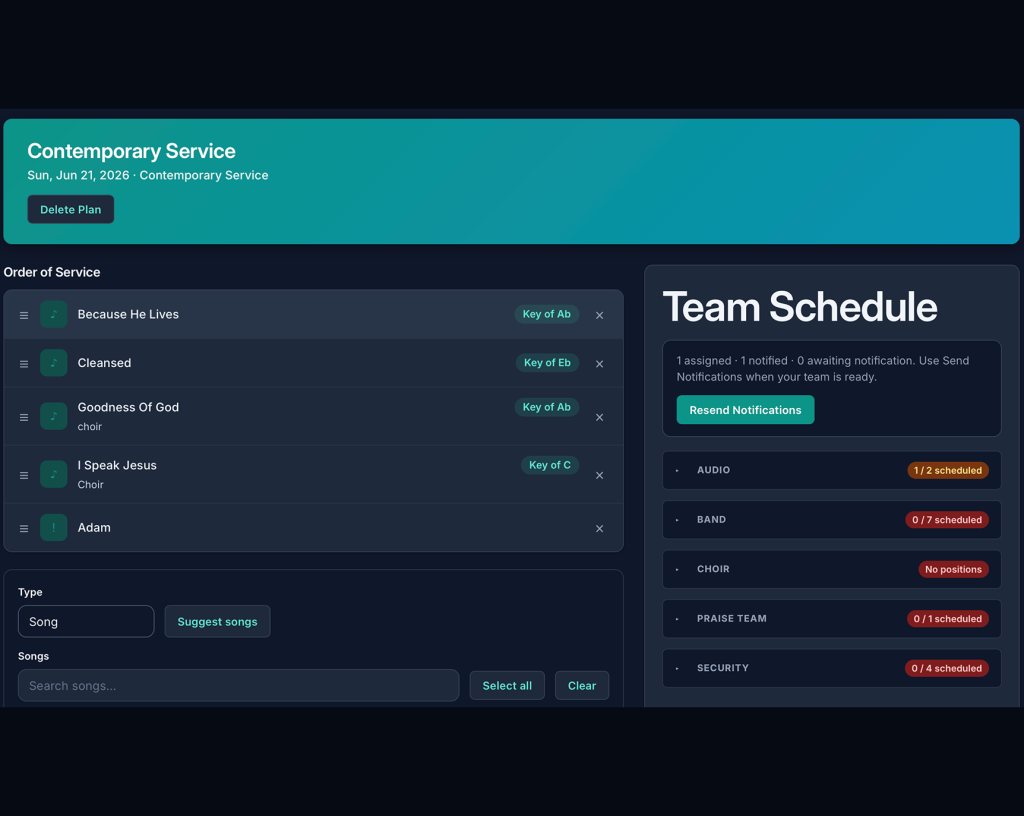Select the Cleansed song title
Image resolution: width=1024 pixels, height=816 pixels.
click(x=104, y=363)
